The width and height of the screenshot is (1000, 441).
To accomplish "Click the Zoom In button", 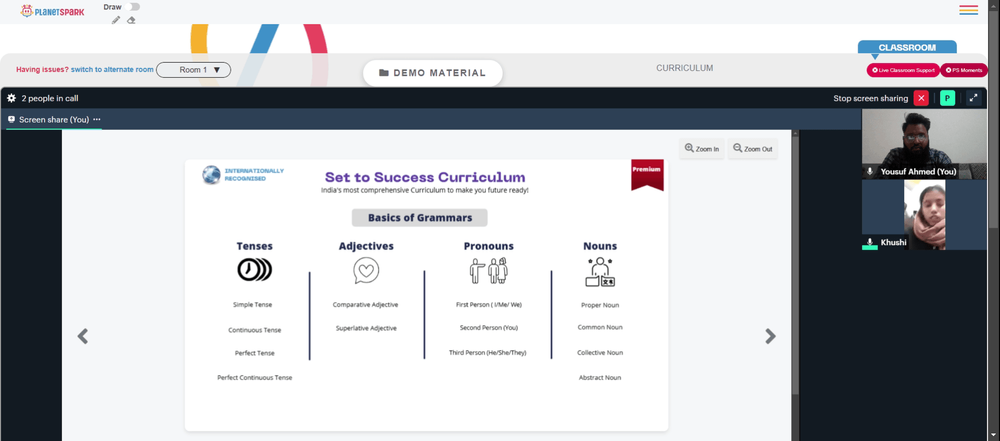I will pyautogui.click(x=702, y=149).
